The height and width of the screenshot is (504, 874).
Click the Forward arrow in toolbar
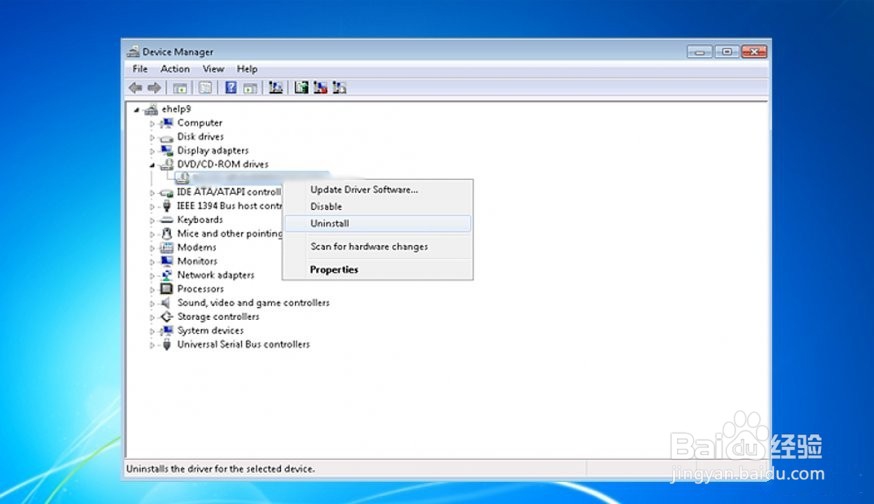click(154, 88)
